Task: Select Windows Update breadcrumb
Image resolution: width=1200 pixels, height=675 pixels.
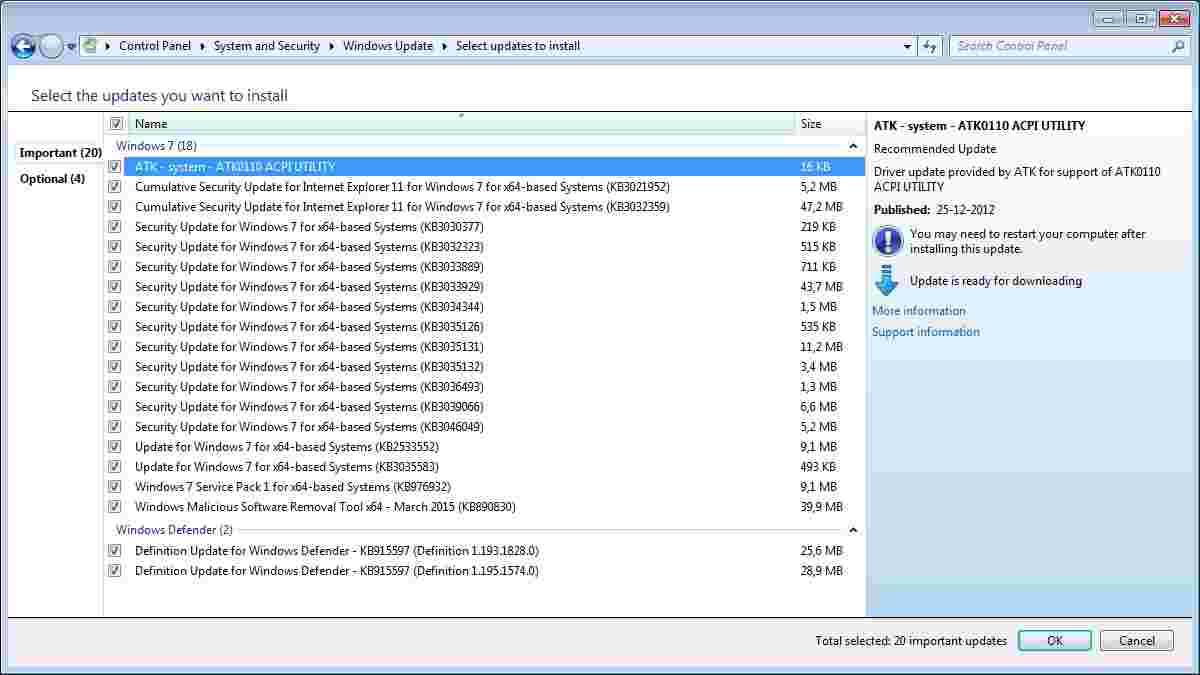Action: click(x=388, y=46)
